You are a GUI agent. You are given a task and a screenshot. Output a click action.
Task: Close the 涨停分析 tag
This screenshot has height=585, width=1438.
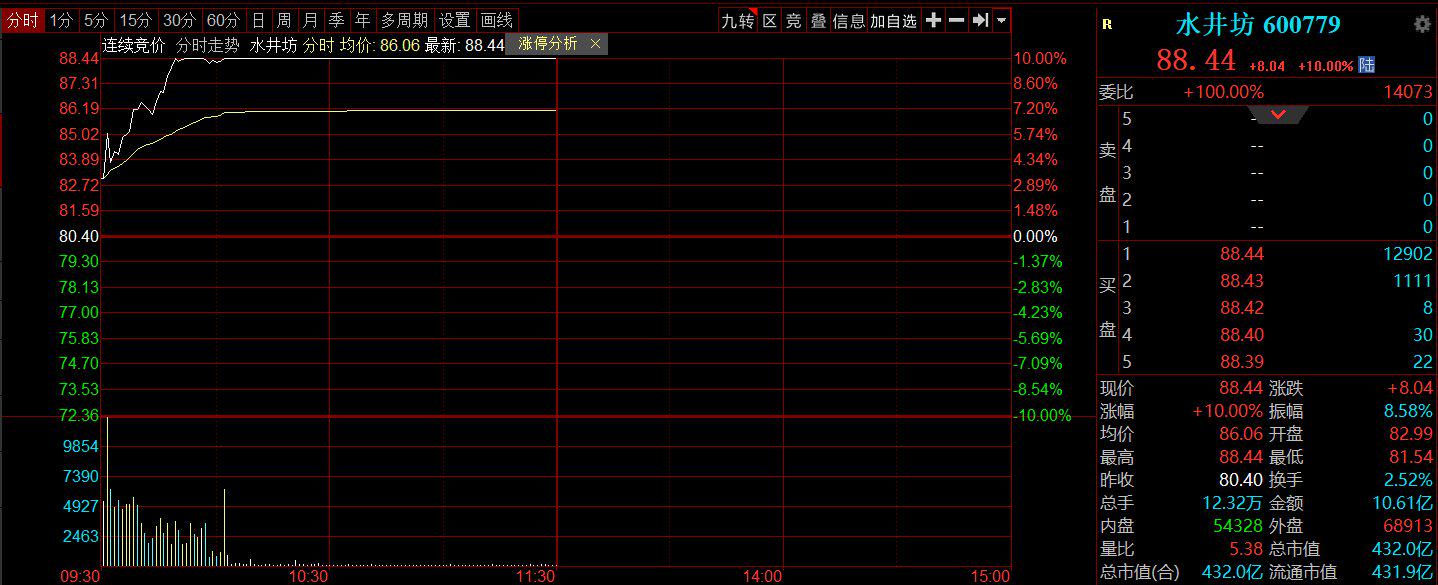tap(595, 44)
